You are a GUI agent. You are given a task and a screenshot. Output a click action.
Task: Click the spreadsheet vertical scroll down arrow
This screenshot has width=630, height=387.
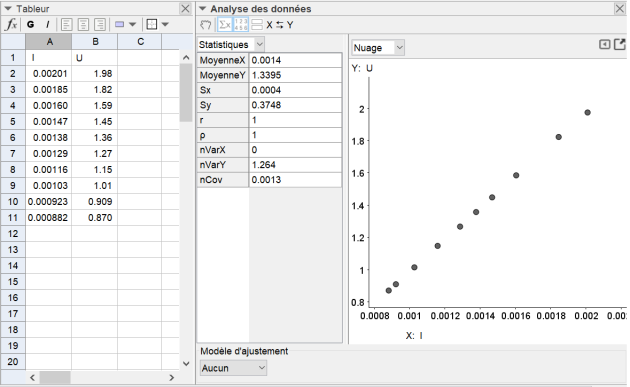(186, 363)
